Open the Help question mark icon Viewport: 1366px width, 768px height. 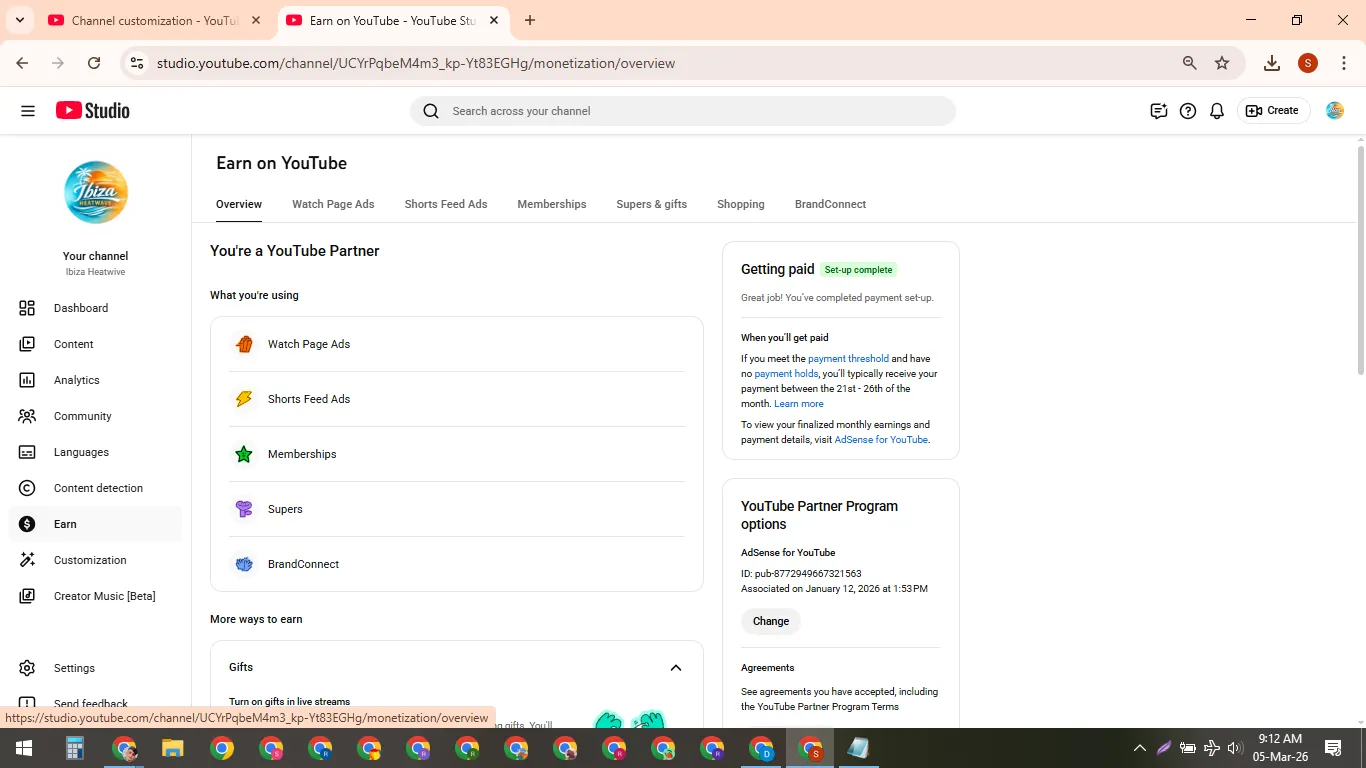tap(1188, 111)
